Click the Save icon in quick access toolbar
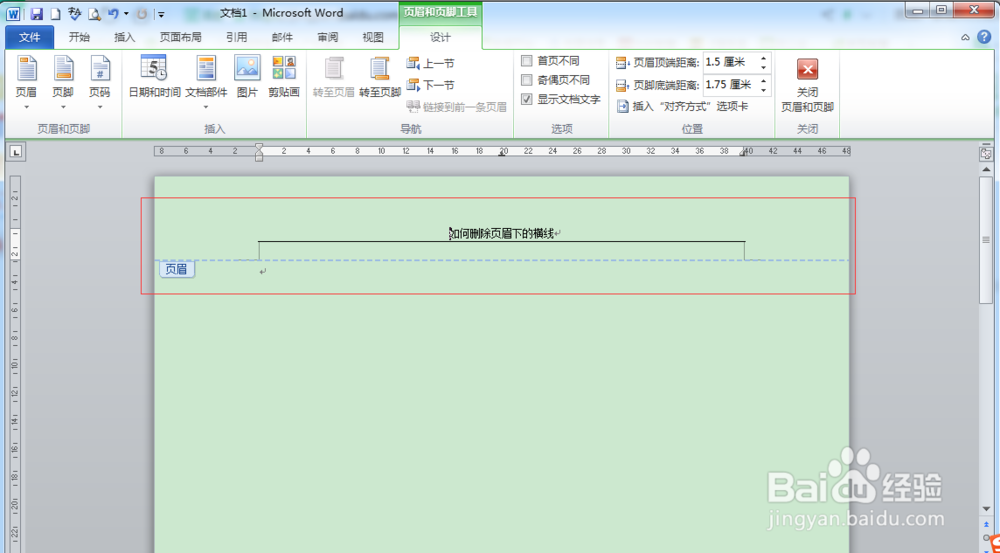The image size is (1000, 553). click(36, 13)
